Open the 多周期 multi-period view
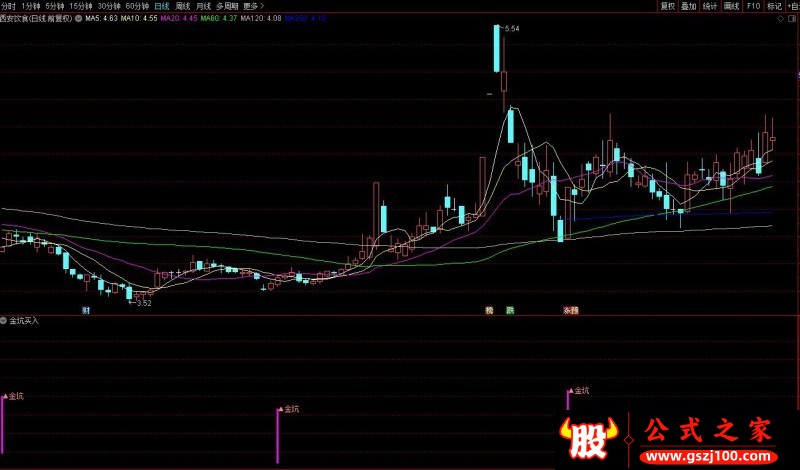 coord(227,6)
